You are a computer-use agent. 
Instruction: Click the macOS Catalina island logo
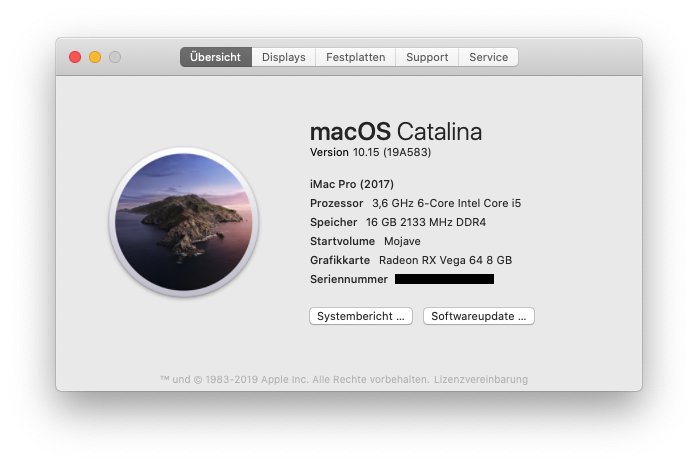[184, 222]
